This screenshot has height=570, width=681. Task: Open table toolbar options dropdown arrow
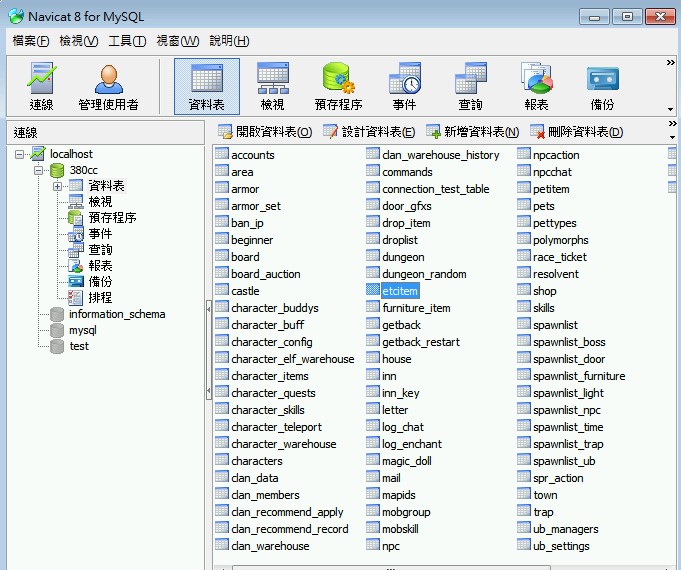point(672,137)
